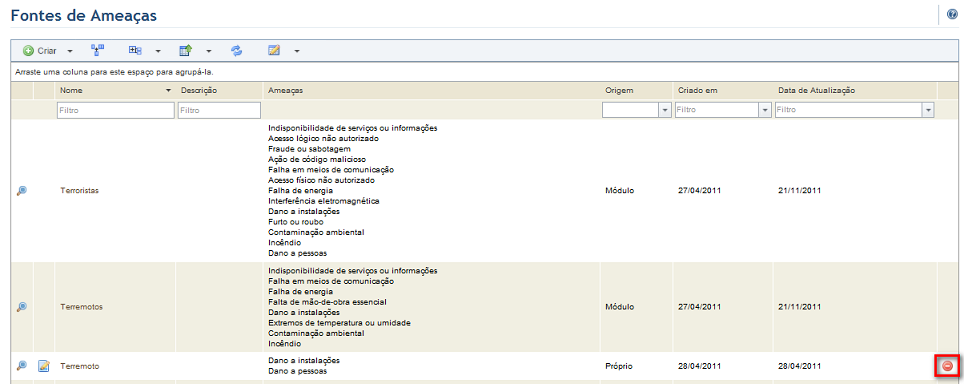Open Nome column header dropdown arrow
The height and width of the screenshot is (384, 964).
point(168,90)
